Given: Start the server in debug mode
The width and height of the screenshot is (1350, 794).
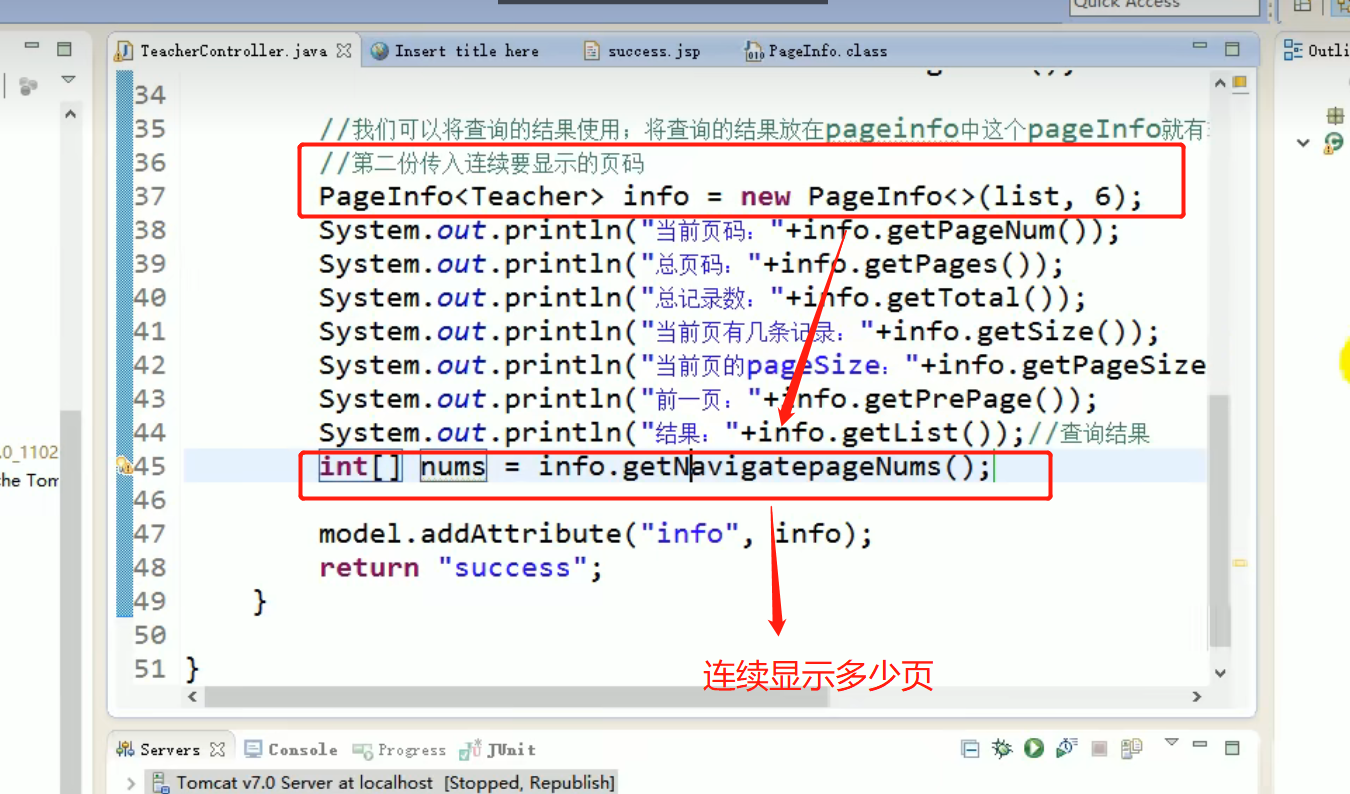Looking at the screenshot, I should click(1002, 748).
